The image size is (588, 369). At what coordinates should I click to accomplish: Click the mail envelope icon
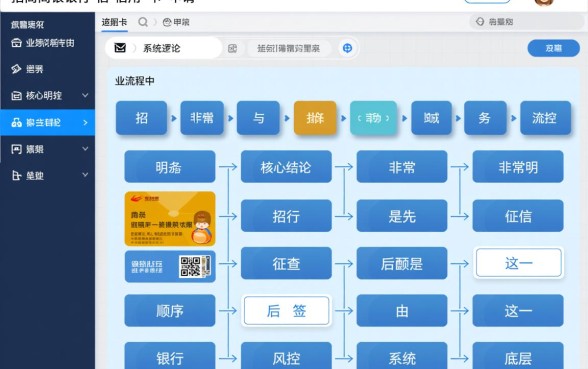120,48
